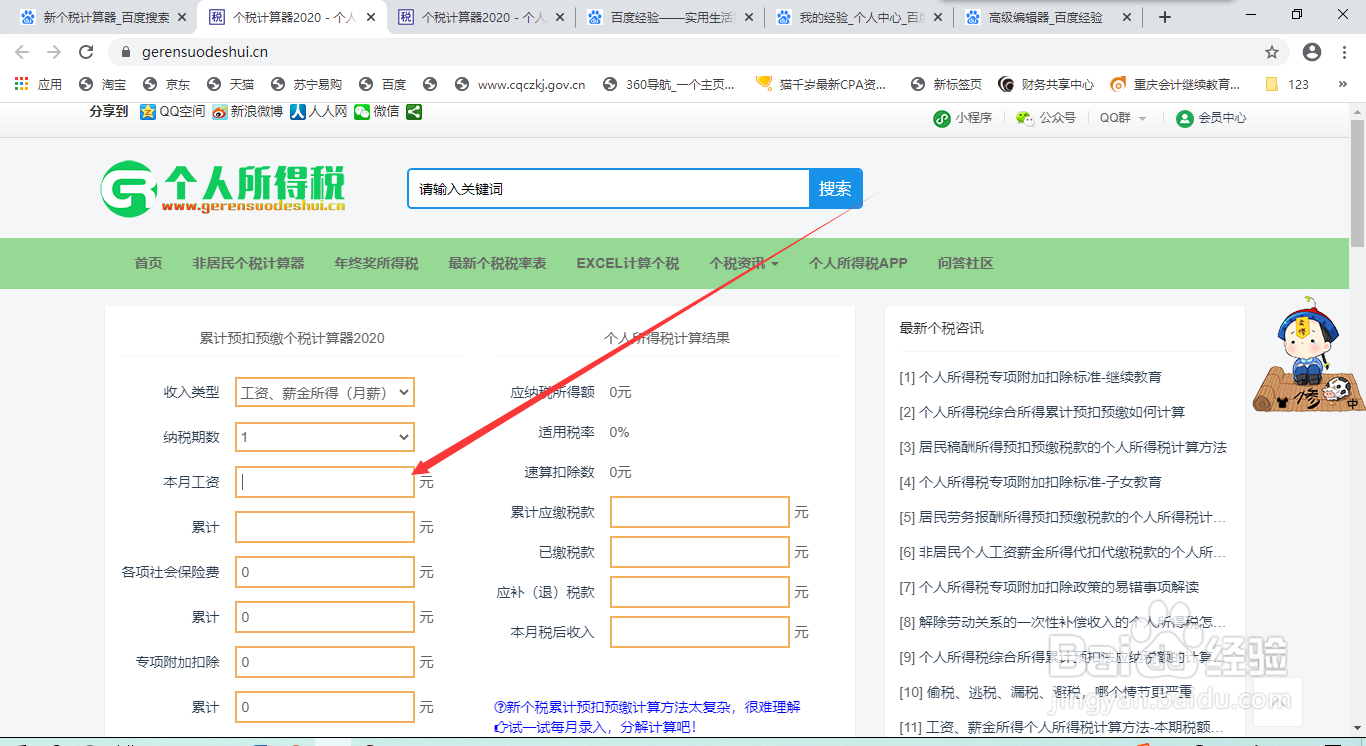The image size is (1366, 746).
Task: Open the Chrome profile avatar icon
Action: click(x=1312, y=52)
